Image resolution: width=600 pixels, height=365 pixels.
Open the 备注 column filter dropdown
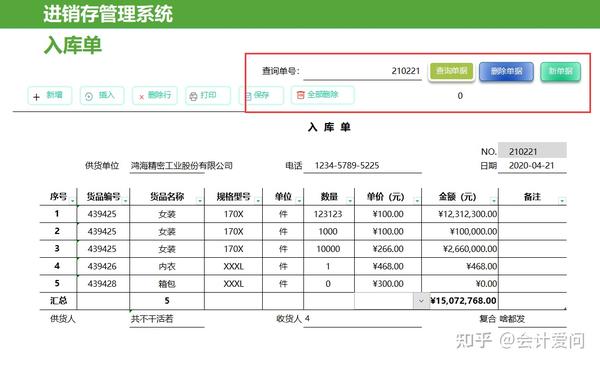[x=562, y=200]
